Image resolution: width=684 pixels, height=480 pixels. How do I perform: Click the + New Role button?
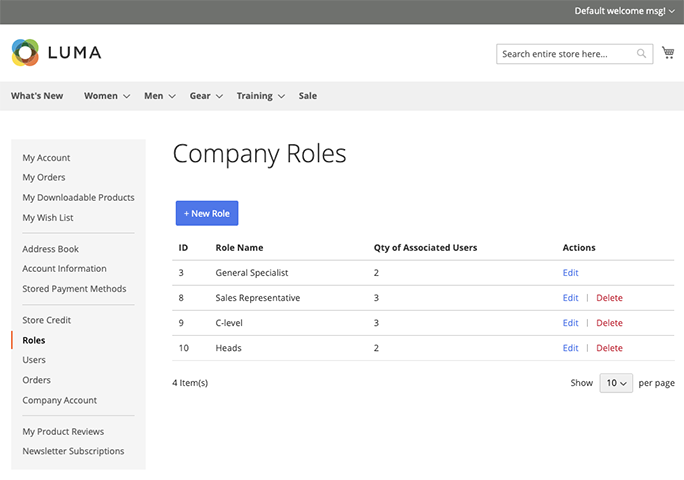(x=207, y=213)
